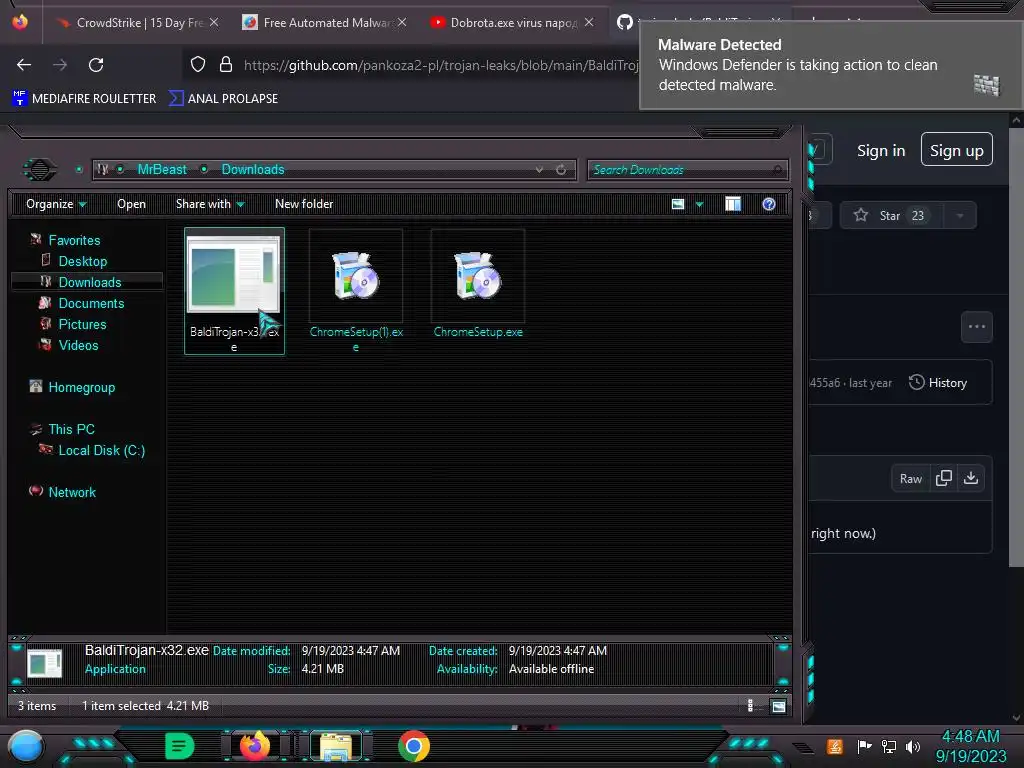1024x768 pixels.
Task: Close the Dobrota.exe YouTube tab
Action: (589, 22)
